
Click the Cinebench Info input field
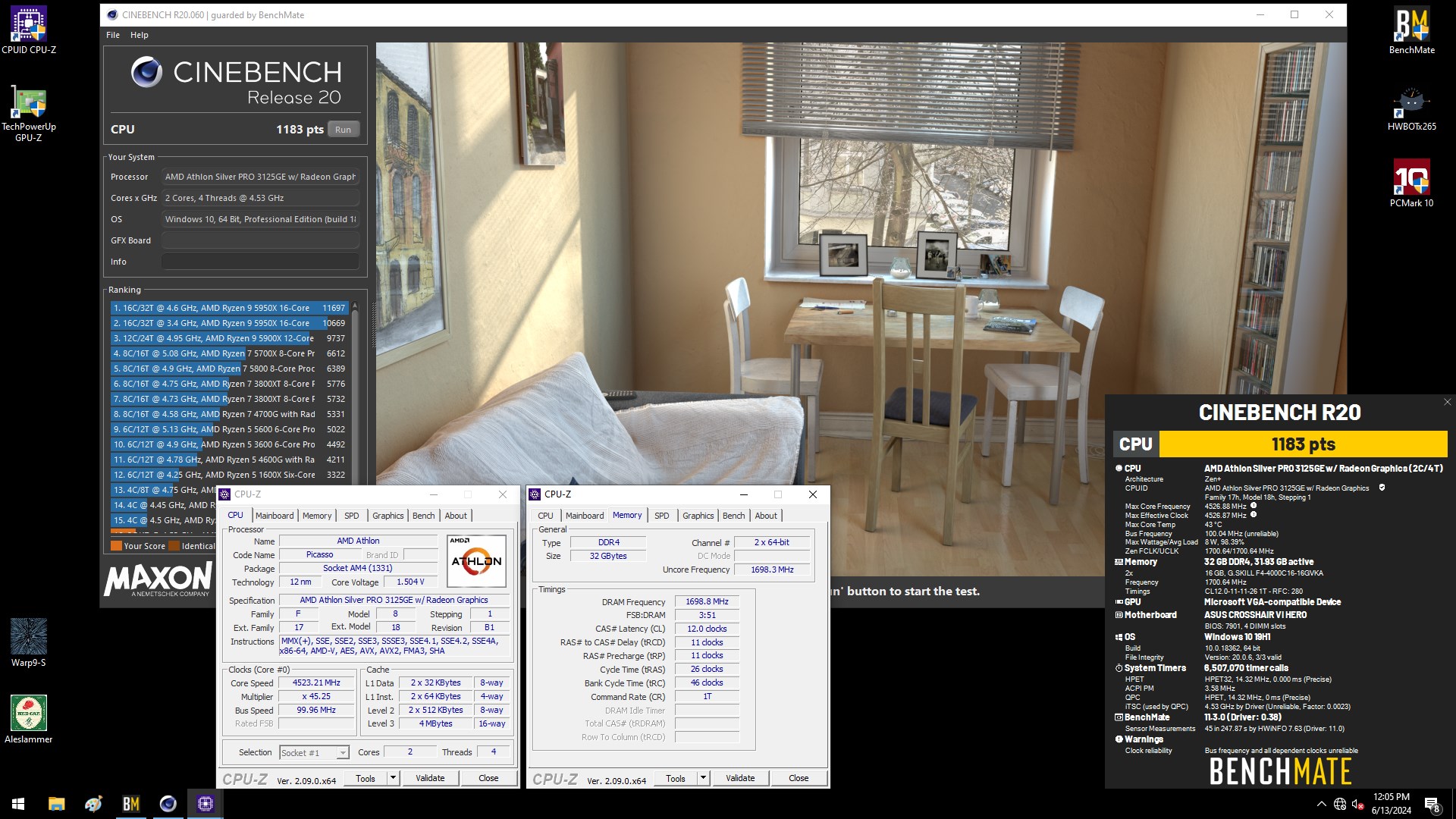[x=260, y=262]
